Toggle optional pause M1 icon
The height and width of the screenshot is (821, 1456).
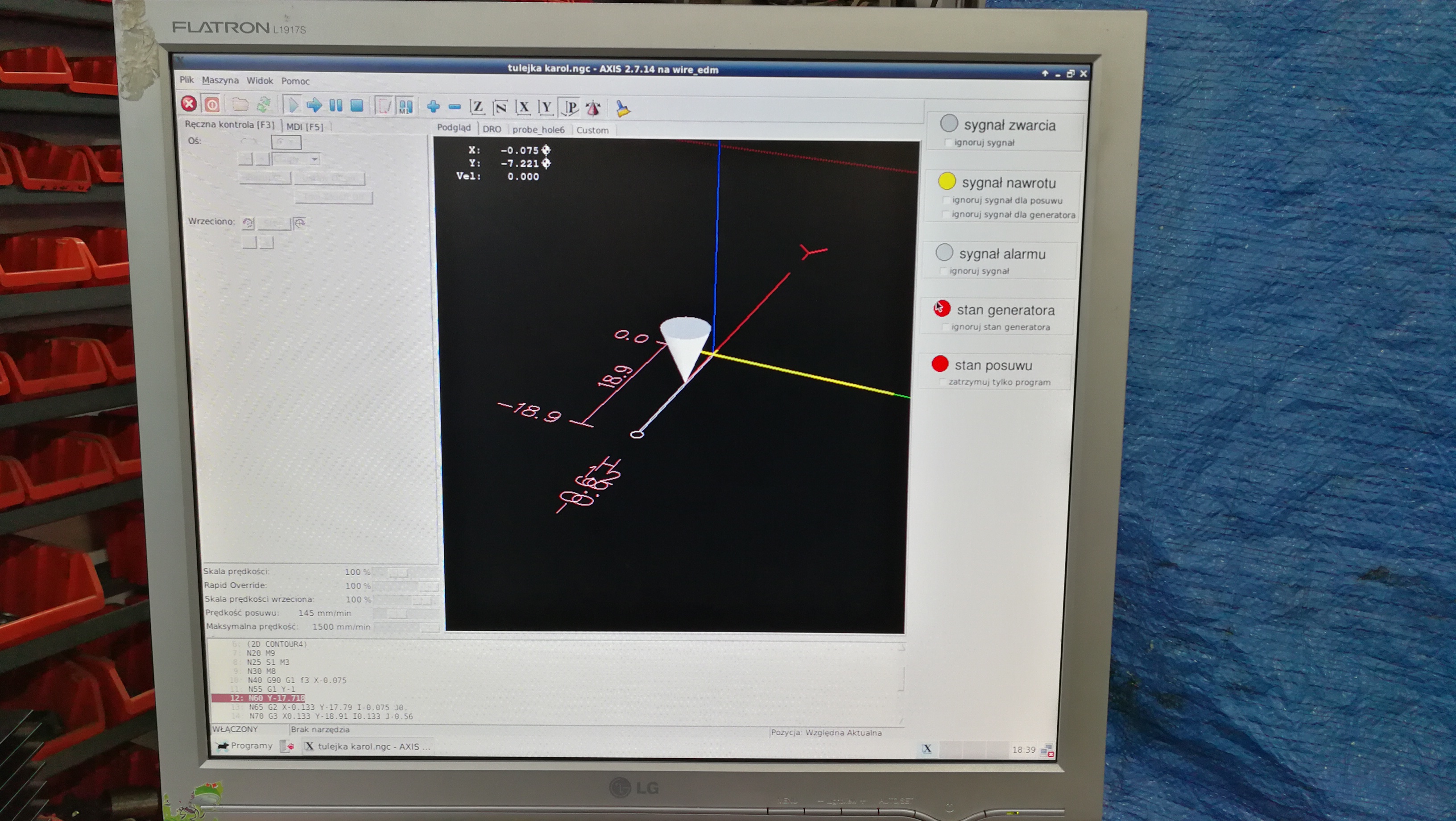click(406, 106)
